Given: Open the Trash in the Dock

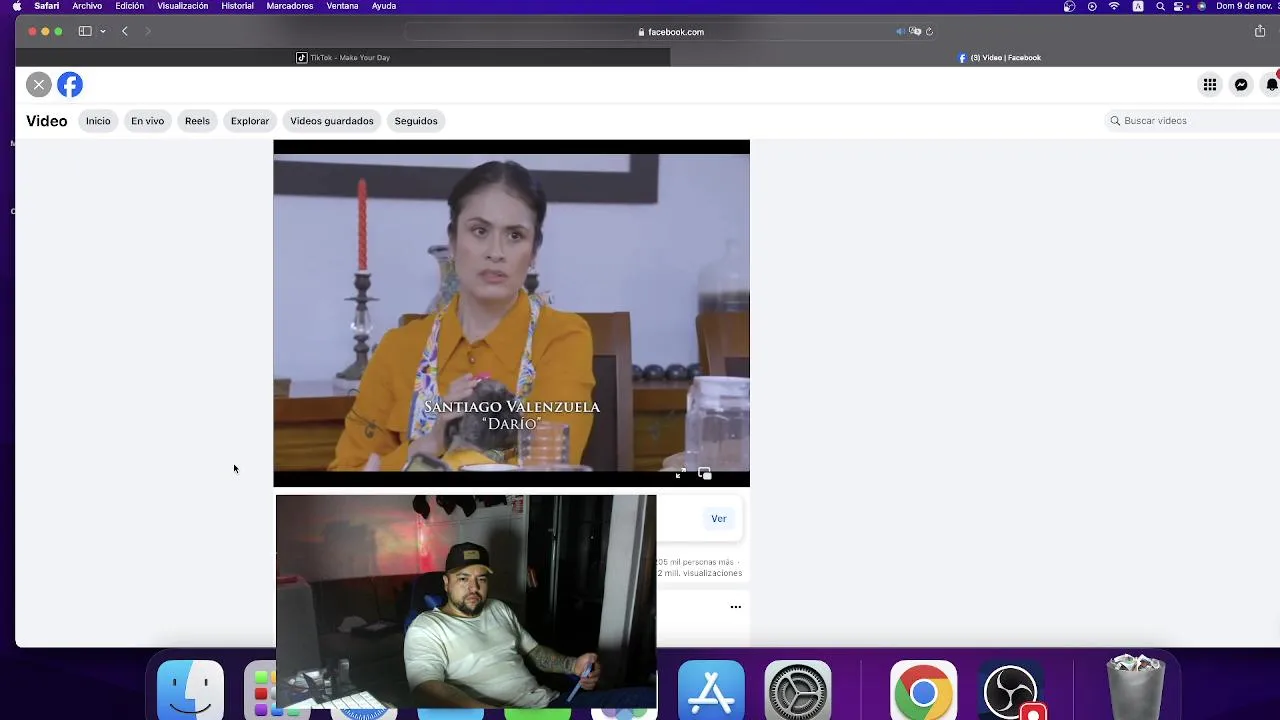Looking at the screenshot, I should pyautogui.click(x=1135, y=688).
